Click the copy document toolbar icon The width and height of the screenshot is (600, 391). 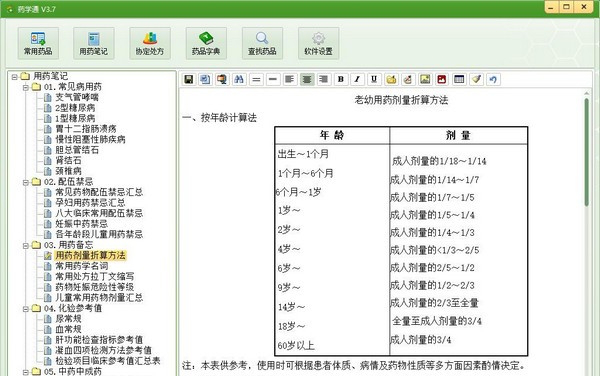tap(205, 79)
